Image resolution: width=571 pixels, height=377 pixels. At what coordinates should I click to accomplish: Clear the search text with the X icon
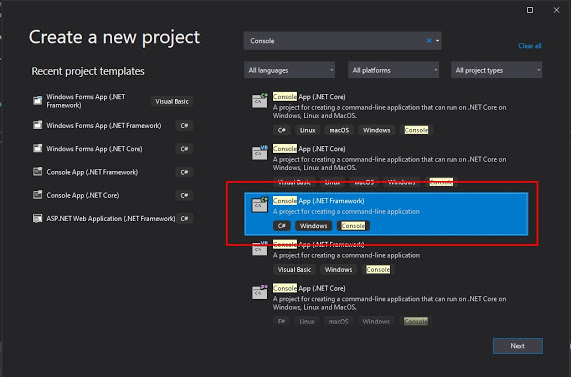point(429,41)
